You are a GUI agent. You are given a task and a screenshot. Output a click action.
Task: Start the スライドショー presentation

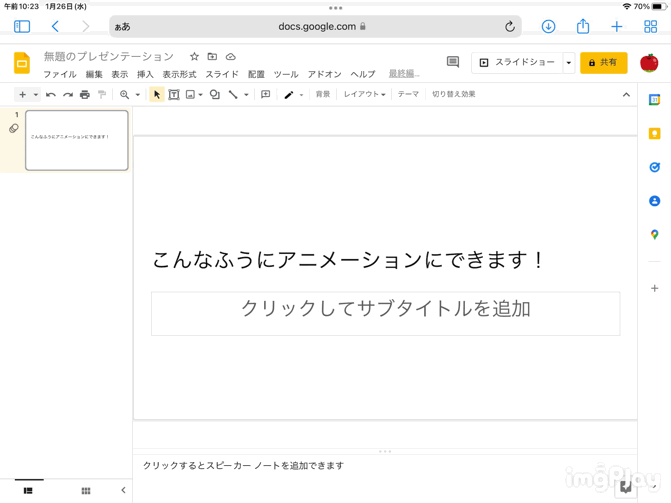tap(517, 63)
